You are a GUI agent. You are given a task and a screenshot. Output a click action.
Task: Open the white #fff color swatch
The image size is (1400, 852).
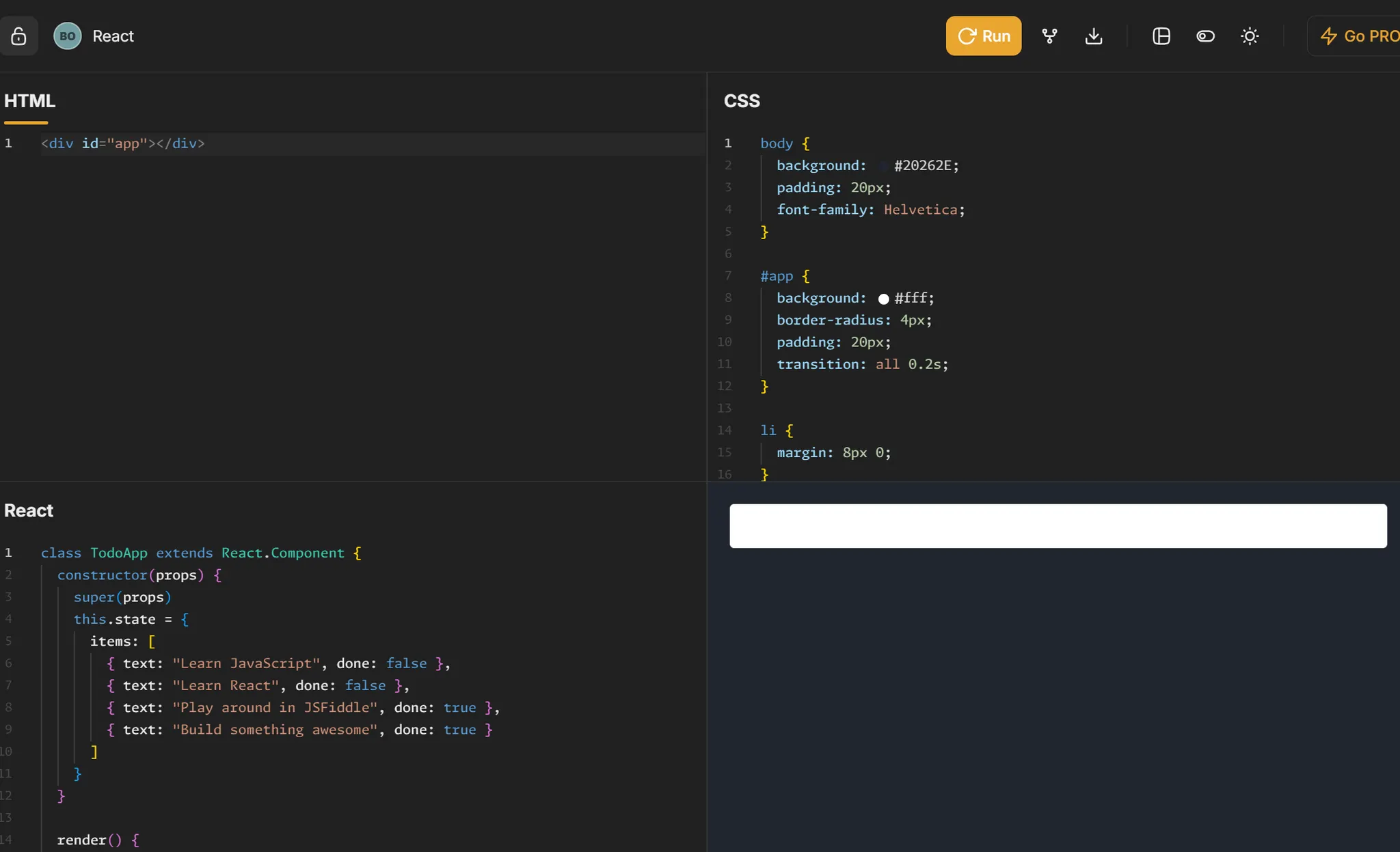point(883,299)
